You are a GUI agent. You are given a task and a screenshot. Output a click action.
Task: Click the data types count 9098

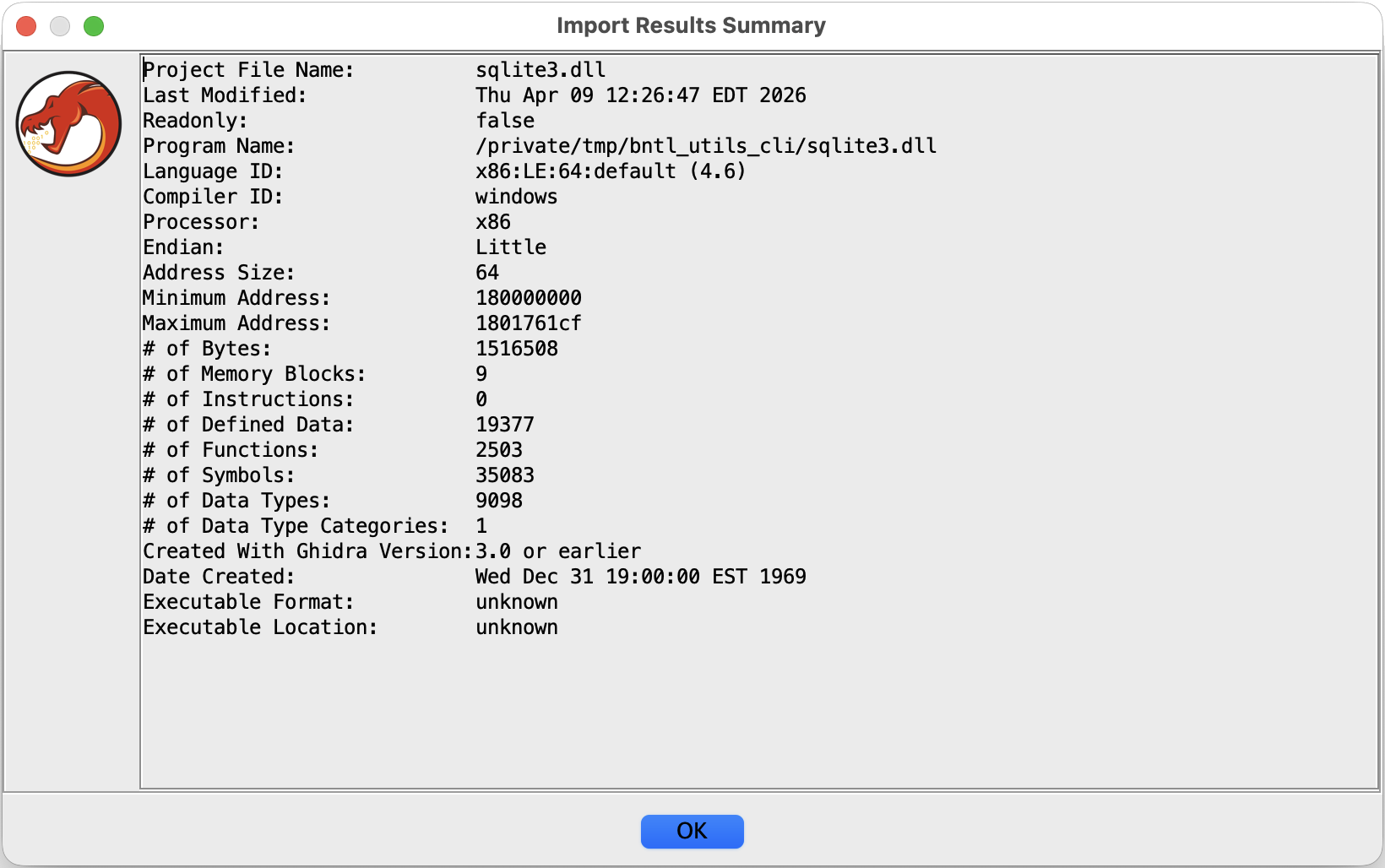click(x=498, y=501)
